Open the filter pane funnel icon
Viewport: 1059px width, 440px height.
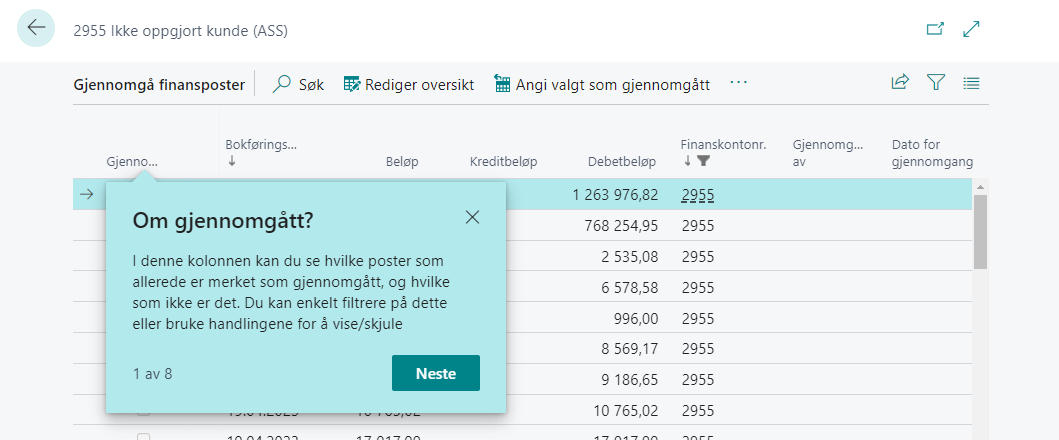click(x=936, y=84)
